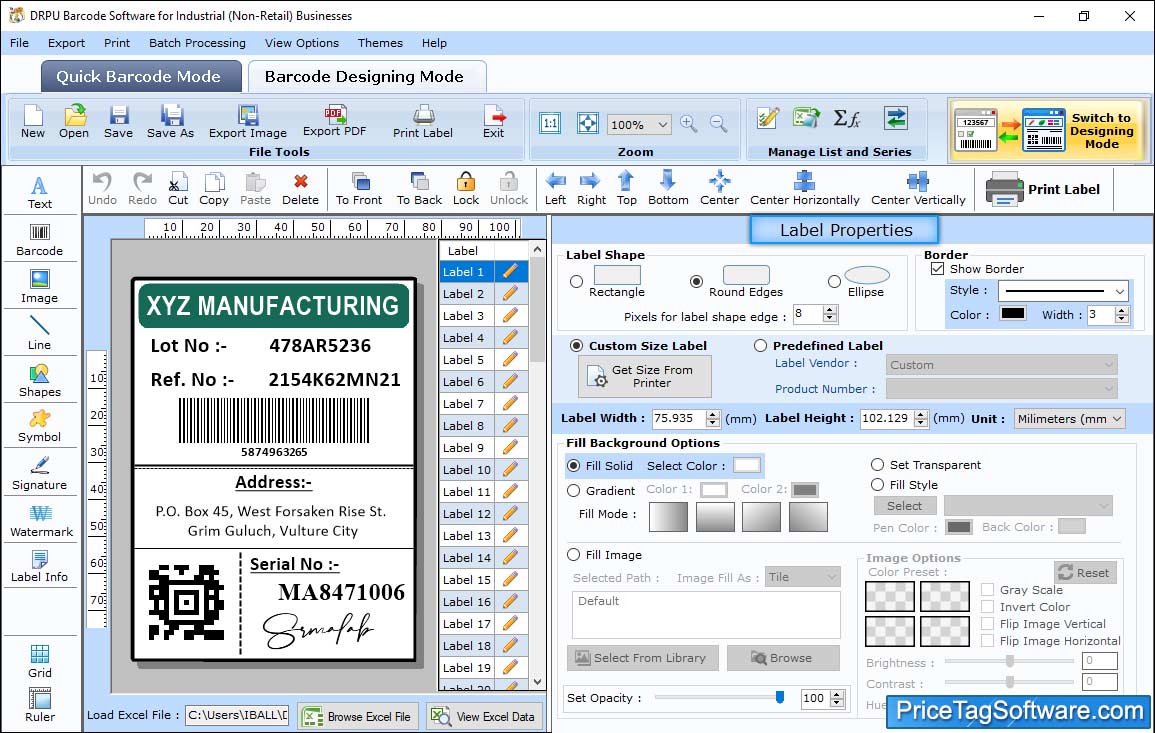Uncheck the Show Border checkbox
The image size is (1155, 733).
[938, 269]
